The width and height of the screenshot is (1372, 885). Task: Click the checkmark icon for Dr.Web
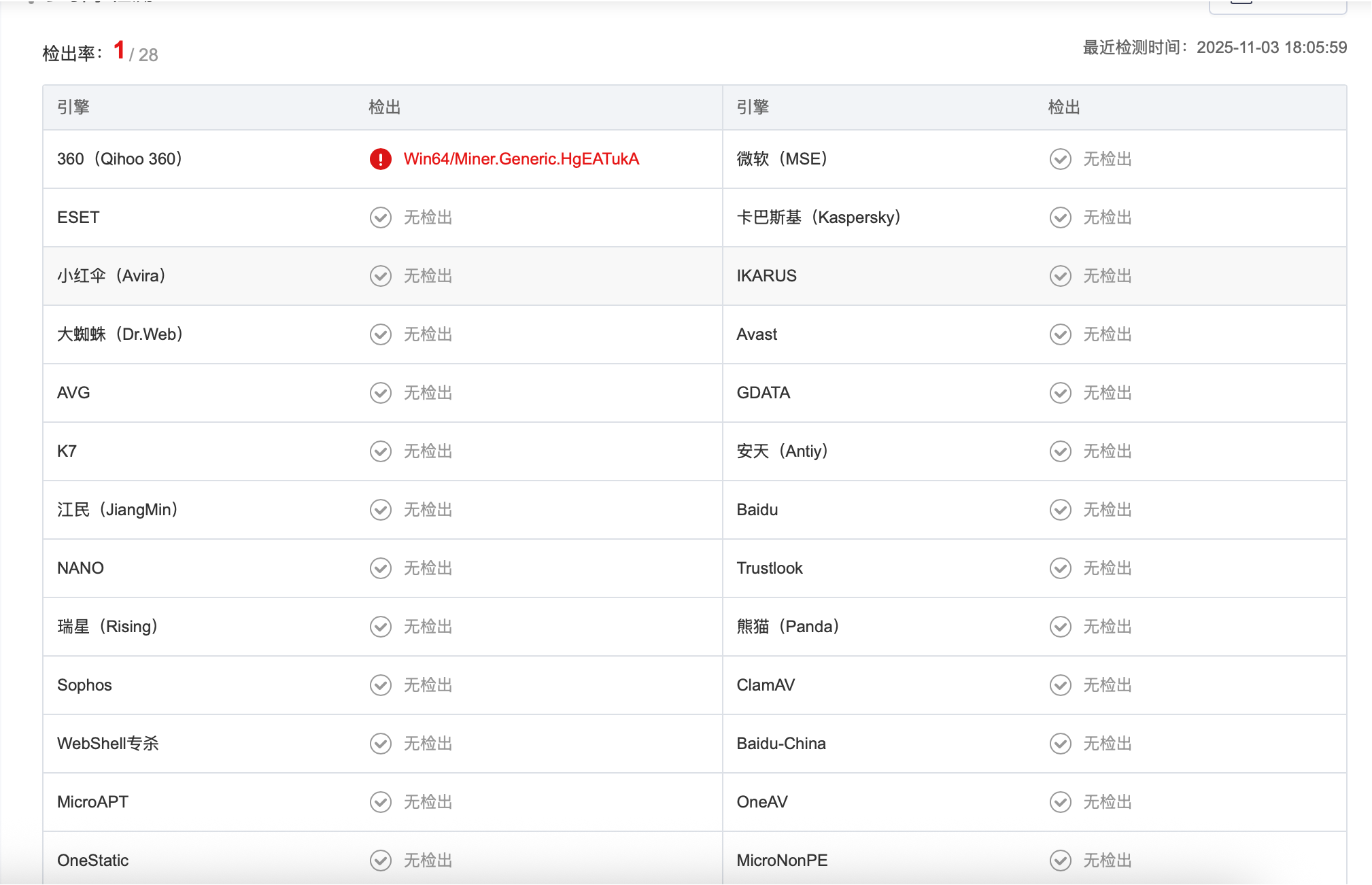[380, 334]
